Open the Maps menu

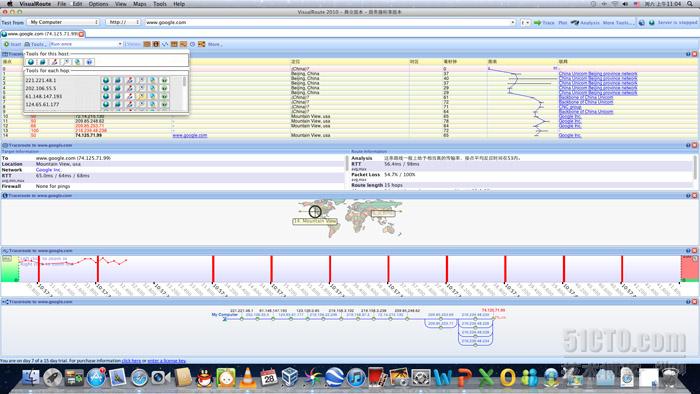pyautogui.click(x=140, y=4)
